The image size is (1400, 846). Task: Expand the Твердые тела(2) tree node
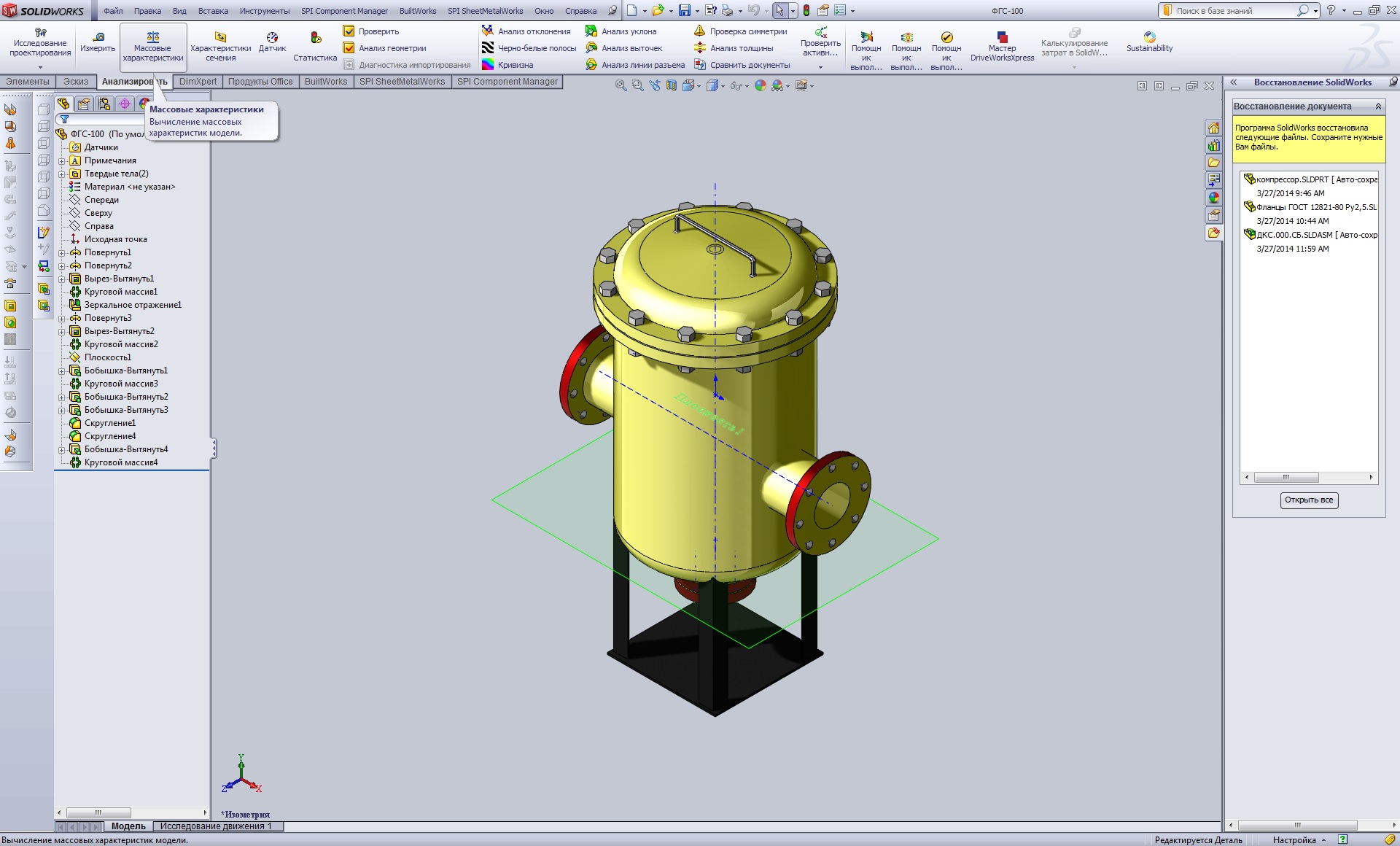point(62,174)
